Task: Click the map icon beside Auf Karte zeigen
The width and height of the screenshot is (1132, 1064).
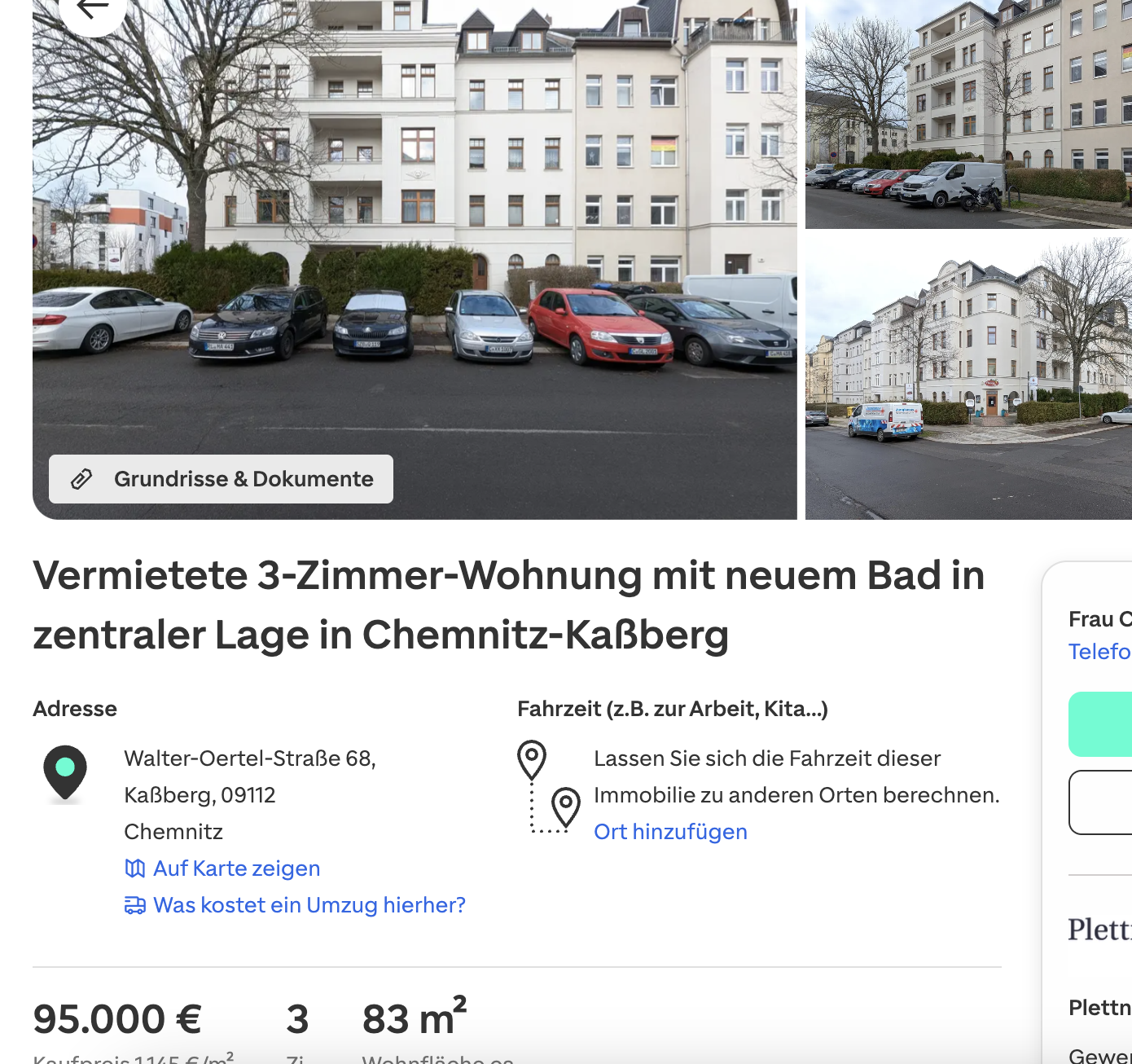Action: click(x=135, y=868)
